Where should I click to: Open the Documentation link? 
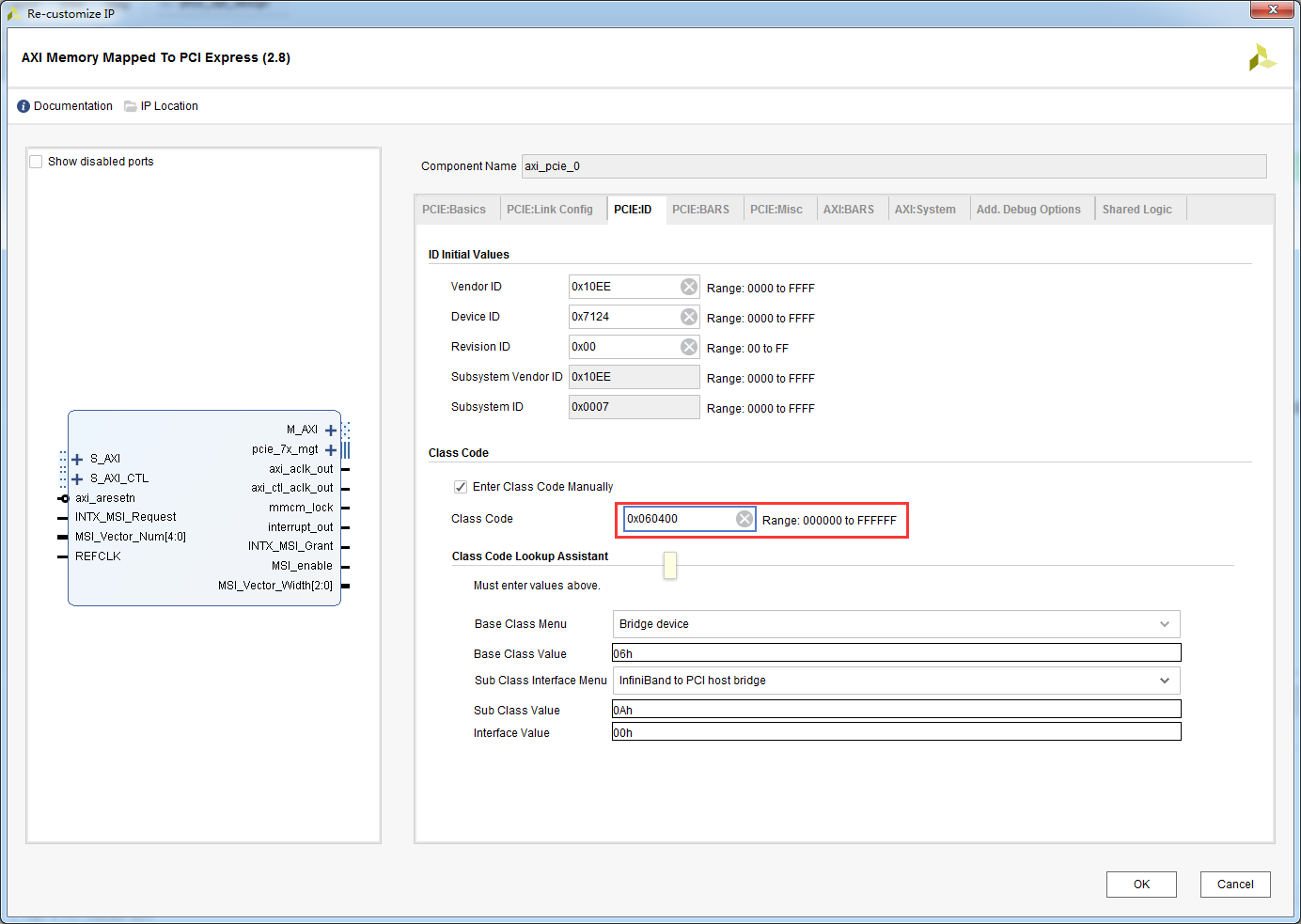coord(73,106)
